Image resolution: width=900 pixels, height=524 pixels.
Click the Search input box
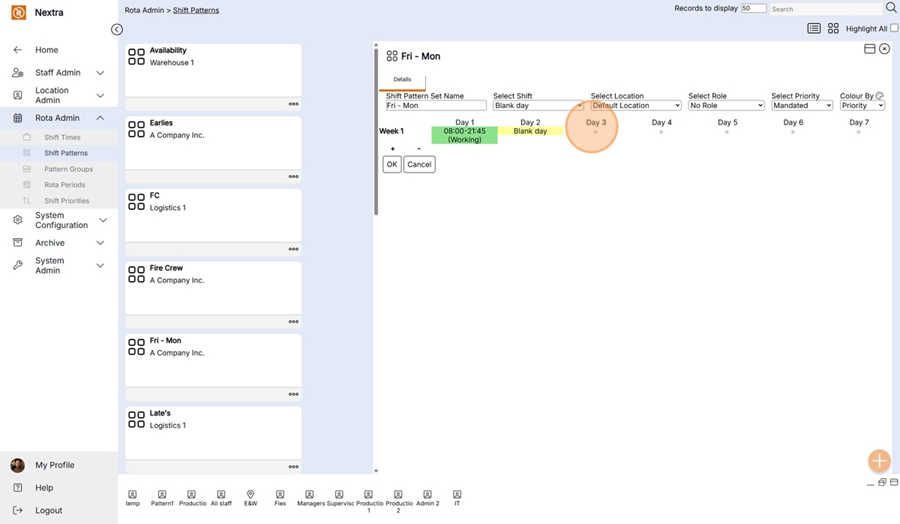click(x=827, y=9)
